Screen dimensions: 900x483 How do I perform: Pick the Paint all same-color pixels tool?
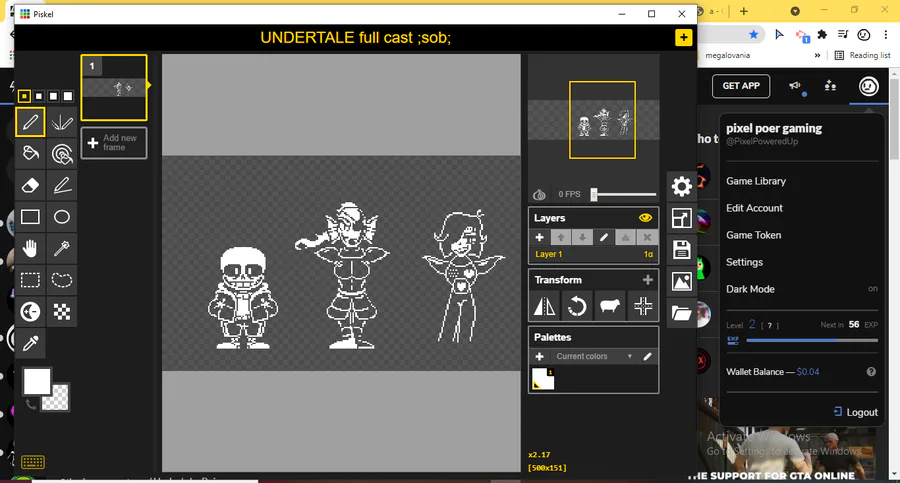pos(62,153)
